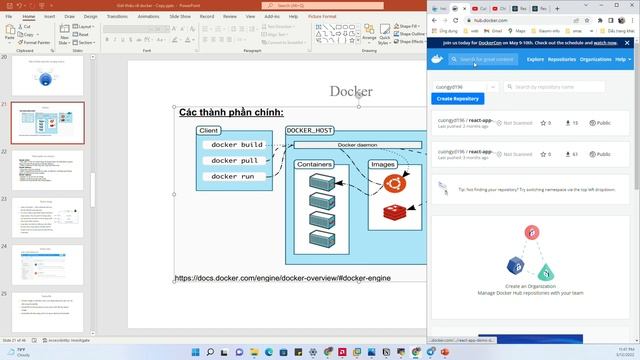Open the first cuongyd196/react-app repository

click(465, 120)
